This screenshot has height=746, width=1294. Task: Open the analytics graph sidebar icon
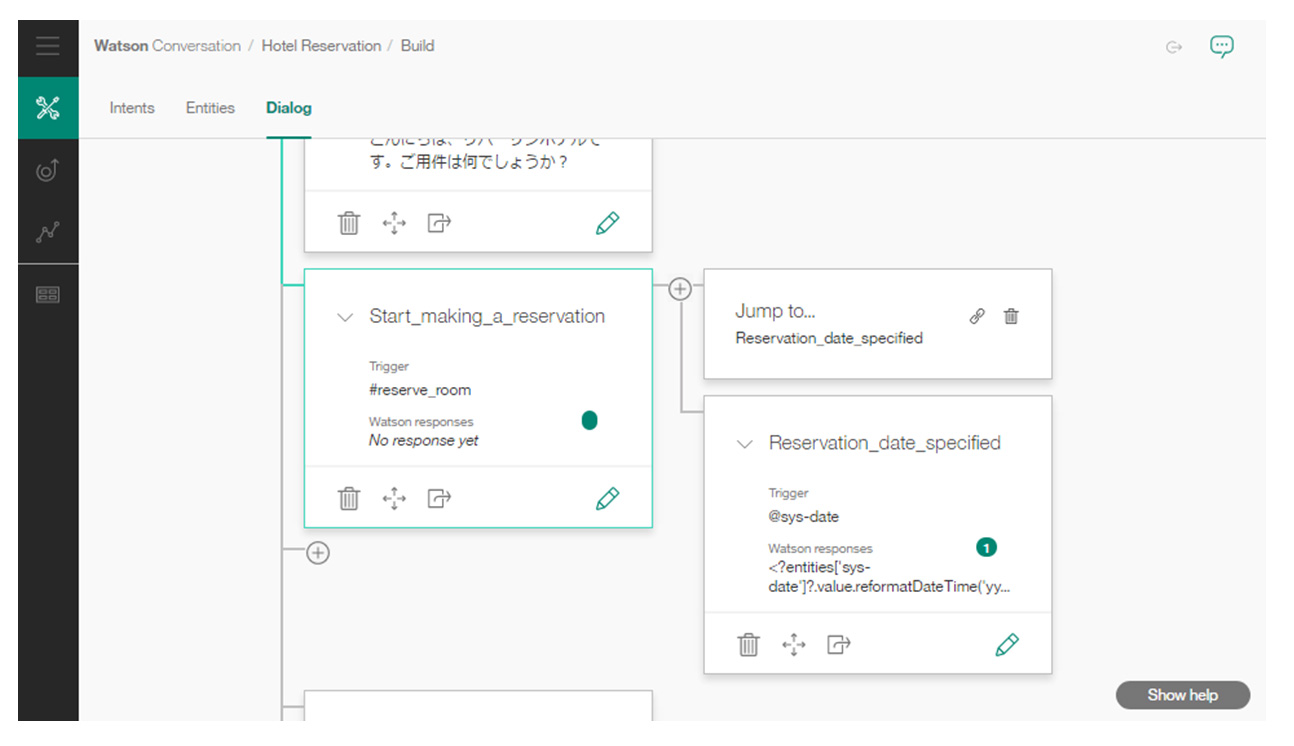click(x=47, y=232)
